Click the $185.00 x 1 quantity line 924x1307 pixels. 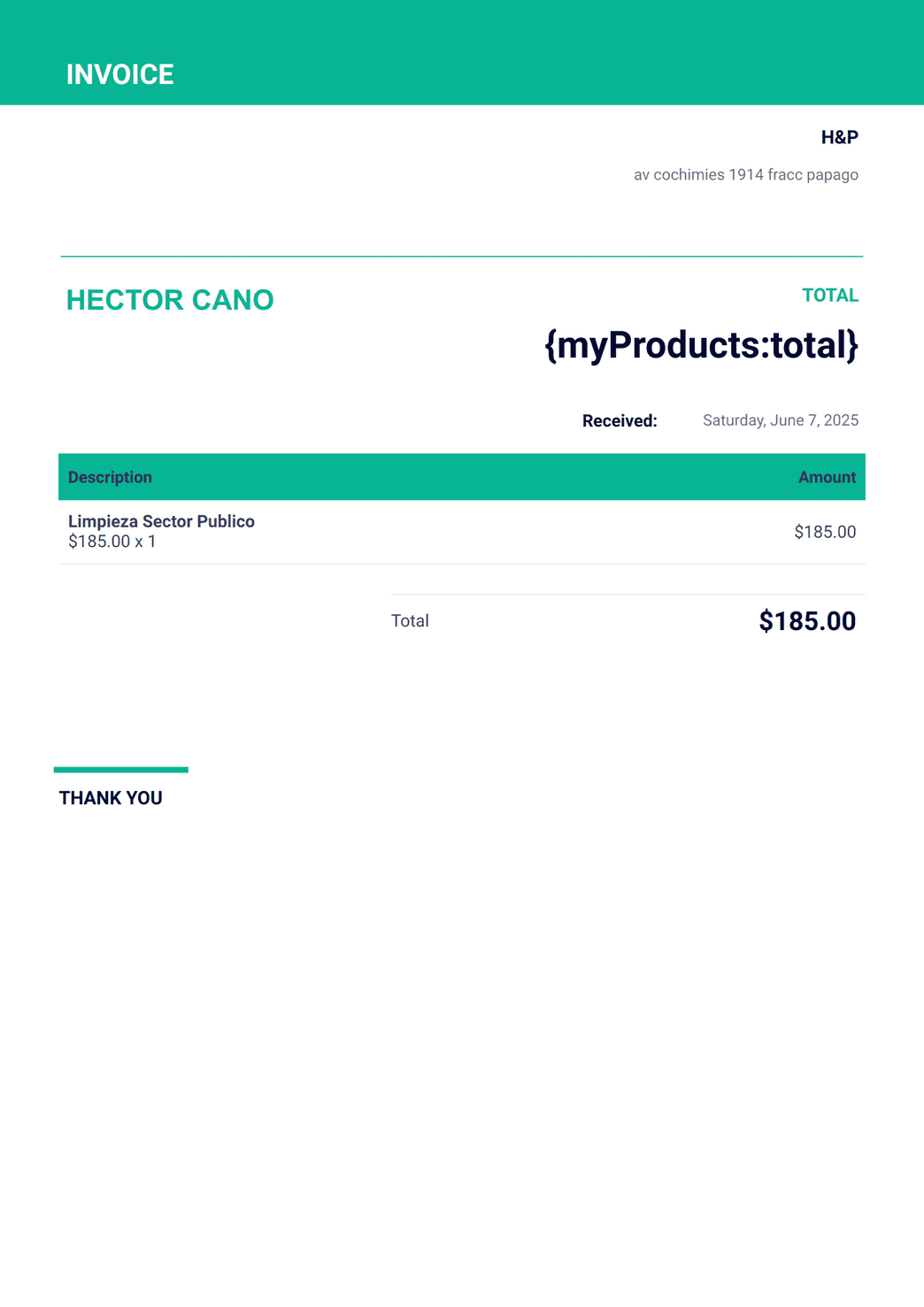pyautogui.click(x=112, y=542)
